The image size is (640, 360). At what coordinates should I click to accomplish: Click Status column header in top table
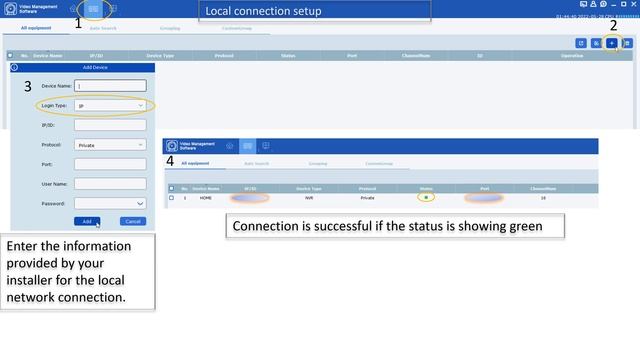coord(288,56)
